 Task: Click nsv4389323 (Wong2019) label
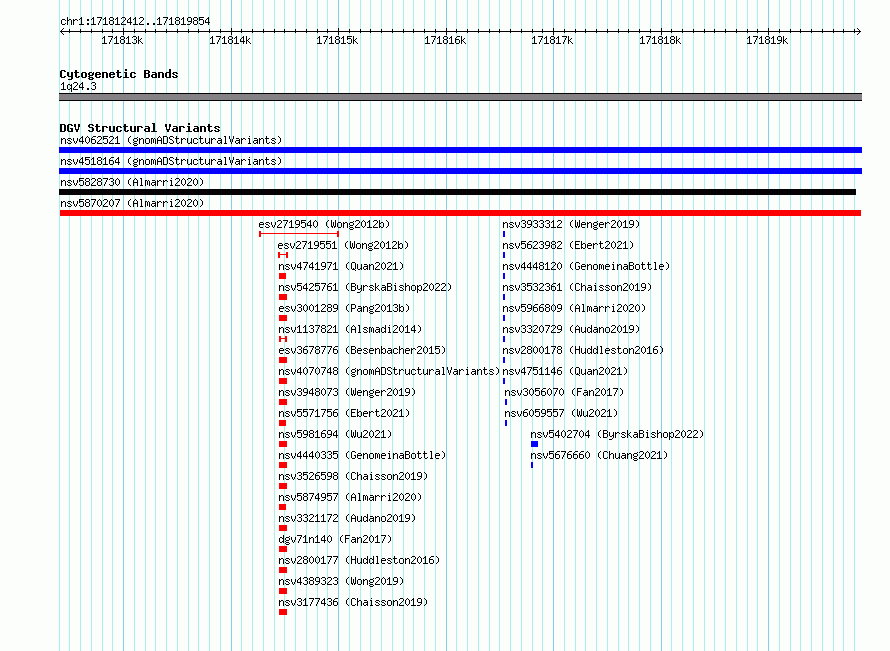pos(341,581)
